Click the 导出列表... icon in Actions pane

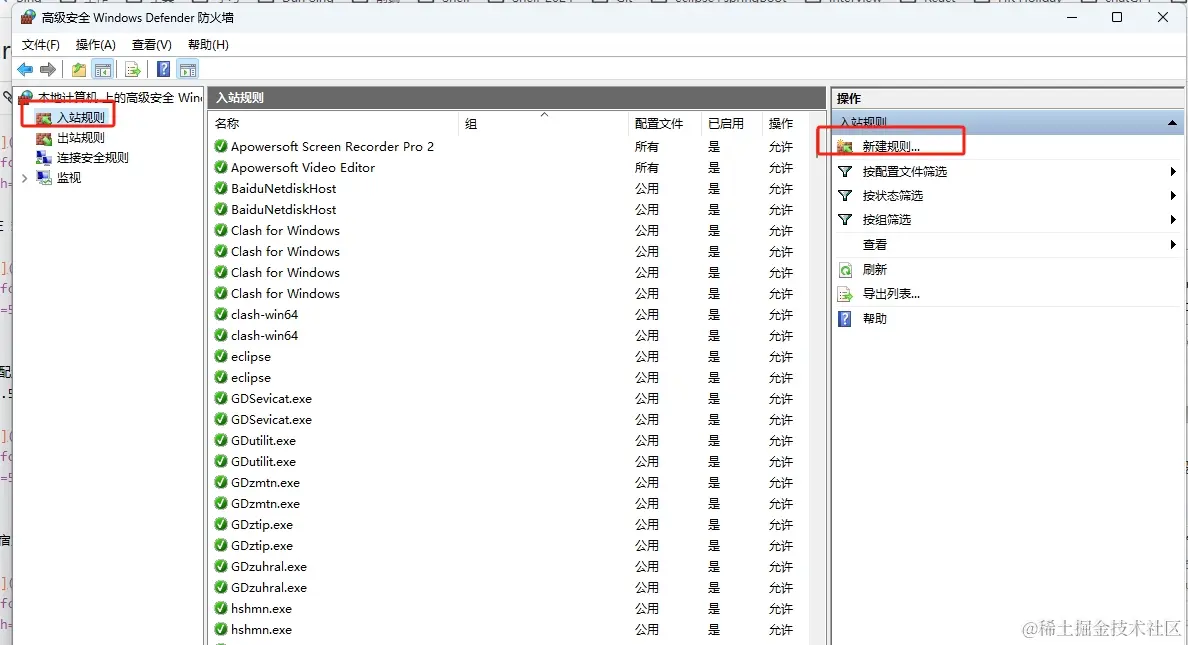pos(845,294)
